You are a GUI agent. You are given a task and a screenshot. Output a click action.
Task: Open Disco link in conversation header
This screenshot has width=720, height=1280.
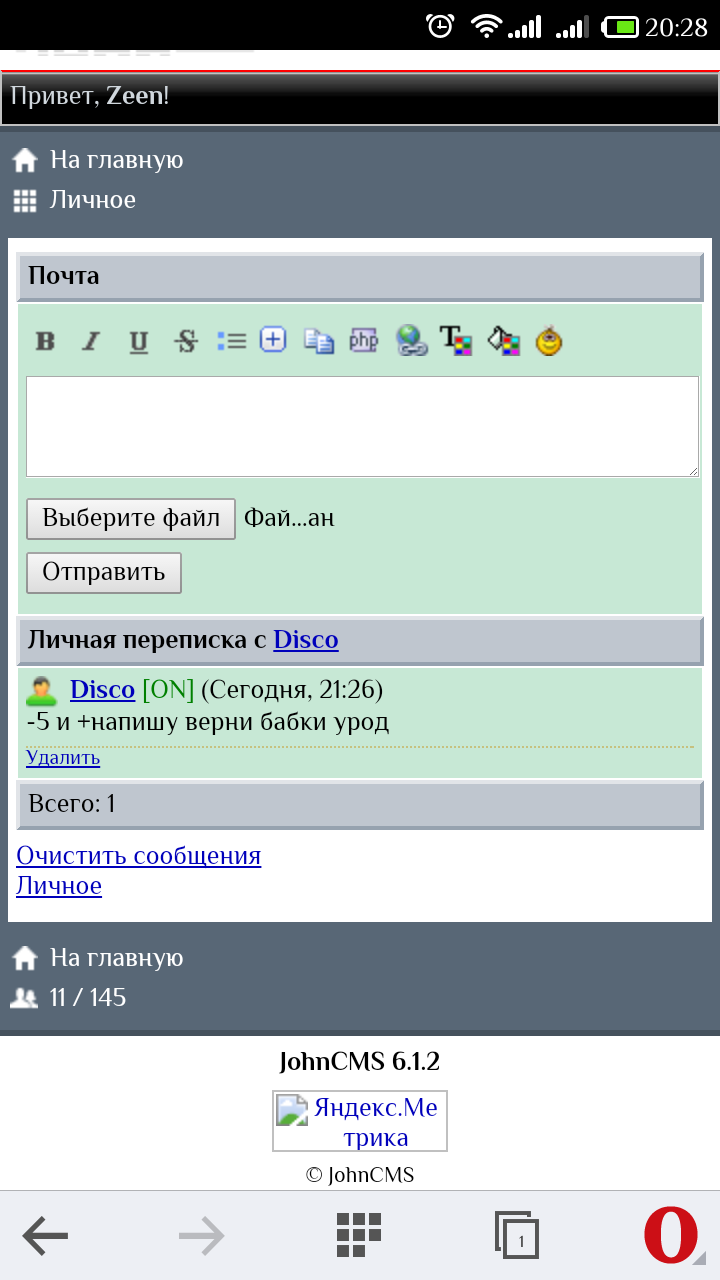[306, 640]
